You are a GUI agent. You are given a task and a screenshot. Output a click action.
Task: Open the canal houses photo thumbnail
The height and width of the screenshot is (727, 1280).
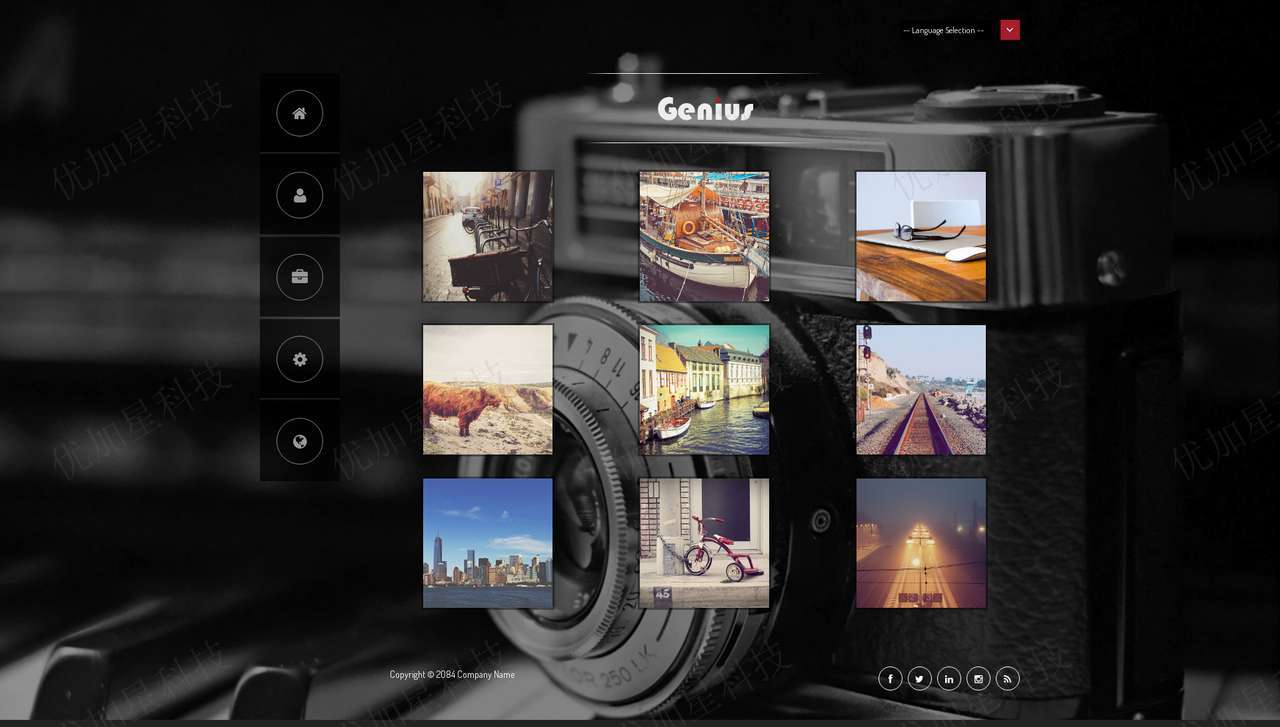[705, 389]
